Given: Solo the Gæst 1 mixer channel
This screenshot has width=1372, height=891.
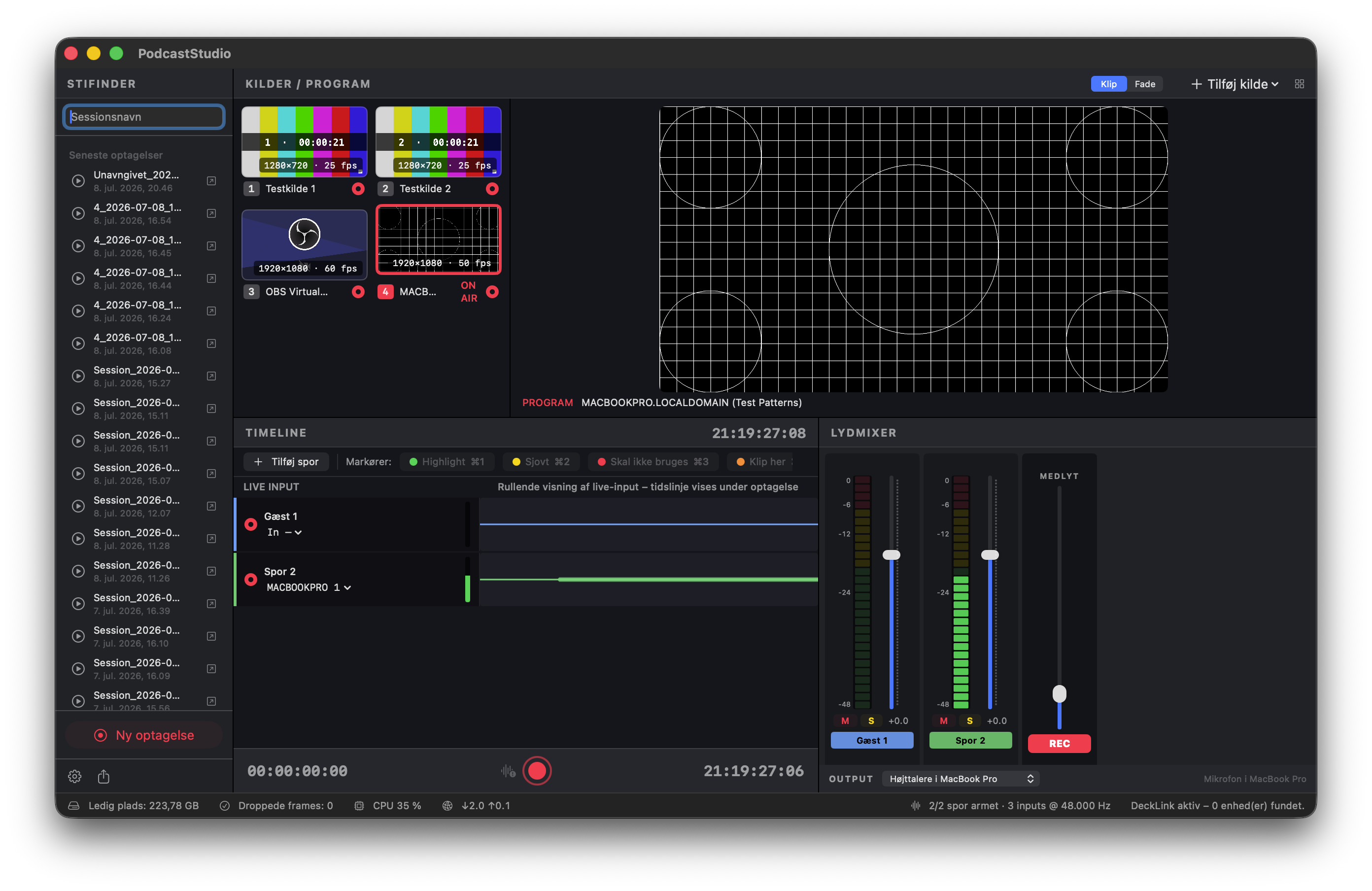Looking at the screenshot, I should [871, 721].
